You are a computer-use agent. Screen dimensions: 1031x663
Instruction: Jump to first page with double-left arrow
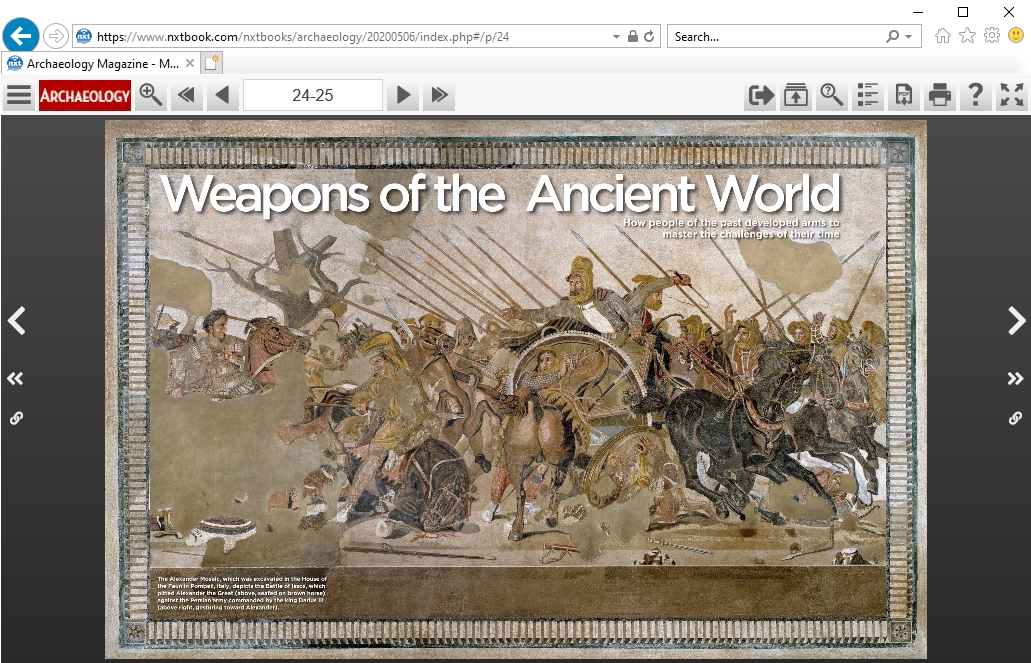pyautogui.click(x=184, y=96)
